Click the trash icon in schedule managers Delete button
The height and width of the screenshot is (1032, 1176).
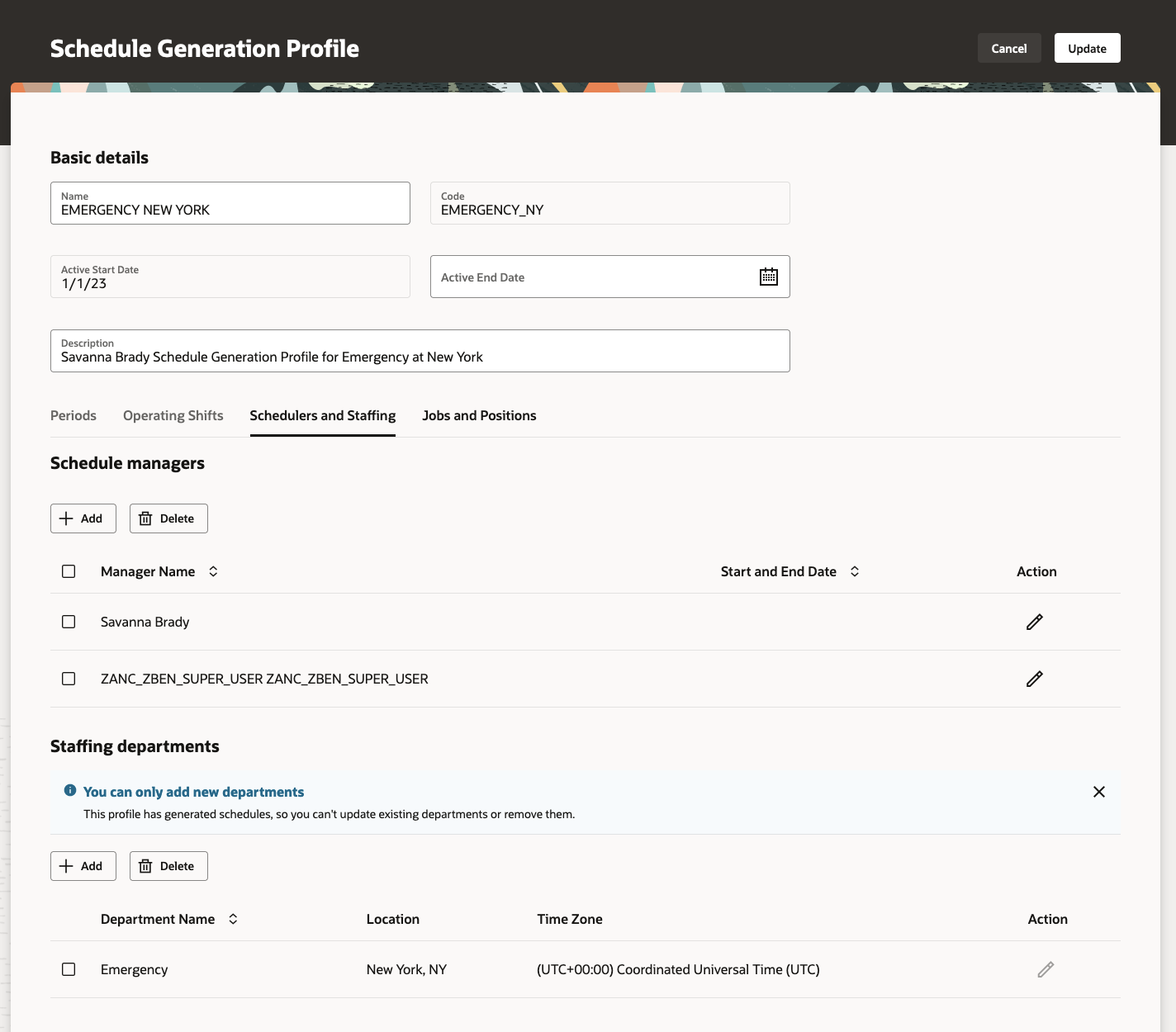(x=146, y=518)
